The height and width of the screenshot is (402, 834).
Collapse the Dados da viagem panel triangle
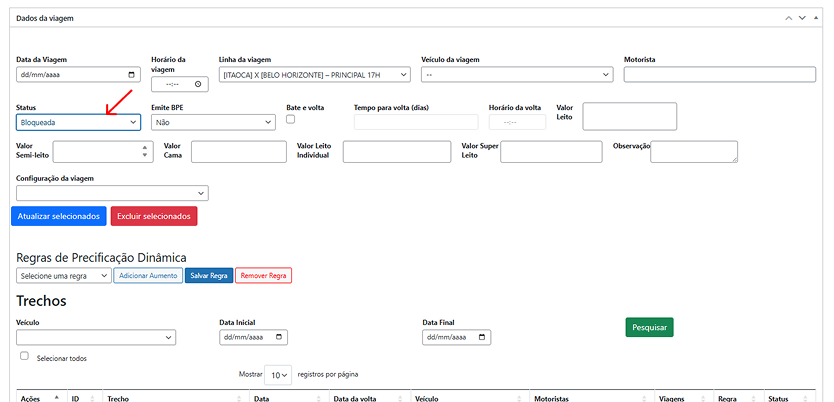[x=816, y=18]
